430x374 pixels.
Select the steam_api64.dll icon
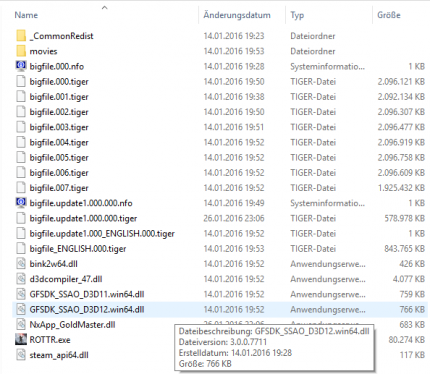(x=21, y=355)
